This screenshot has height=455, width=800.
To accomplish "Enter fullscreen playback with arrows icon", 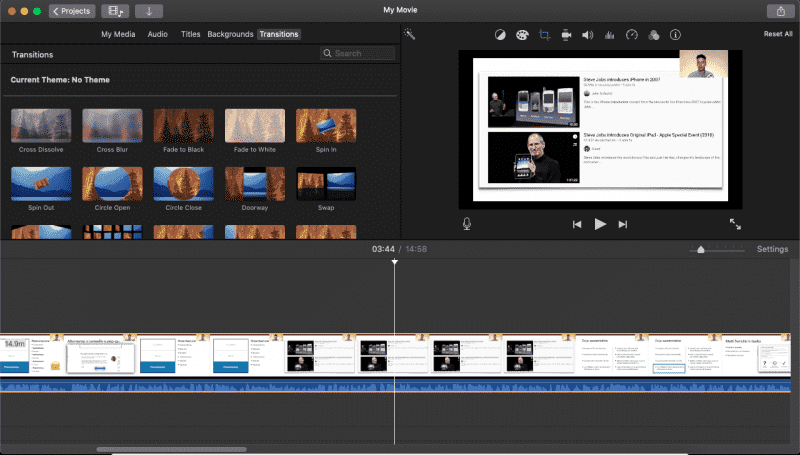I will tap(735, 224).
